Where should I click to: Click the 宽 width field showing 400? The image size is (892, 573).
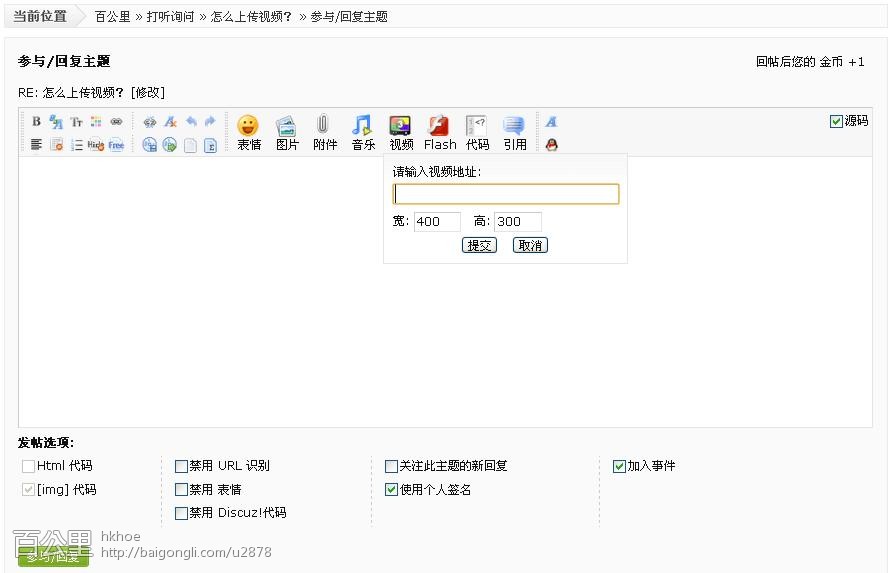coord(437,221)
